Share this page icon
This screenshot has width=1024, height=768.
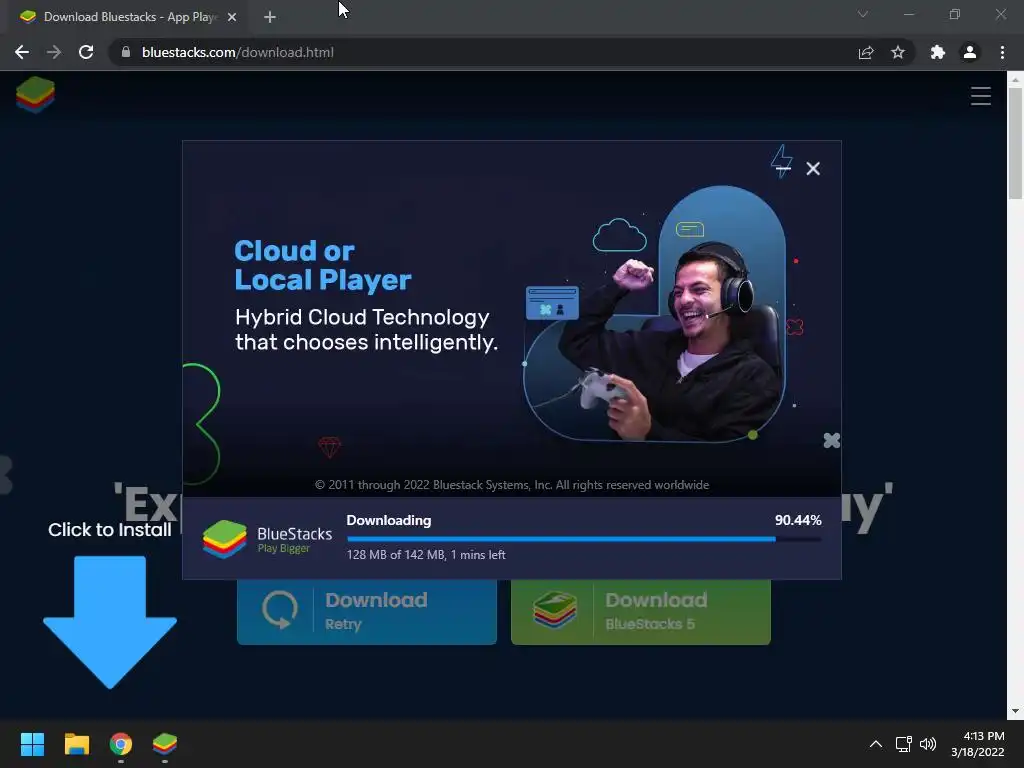click(865, 53)
